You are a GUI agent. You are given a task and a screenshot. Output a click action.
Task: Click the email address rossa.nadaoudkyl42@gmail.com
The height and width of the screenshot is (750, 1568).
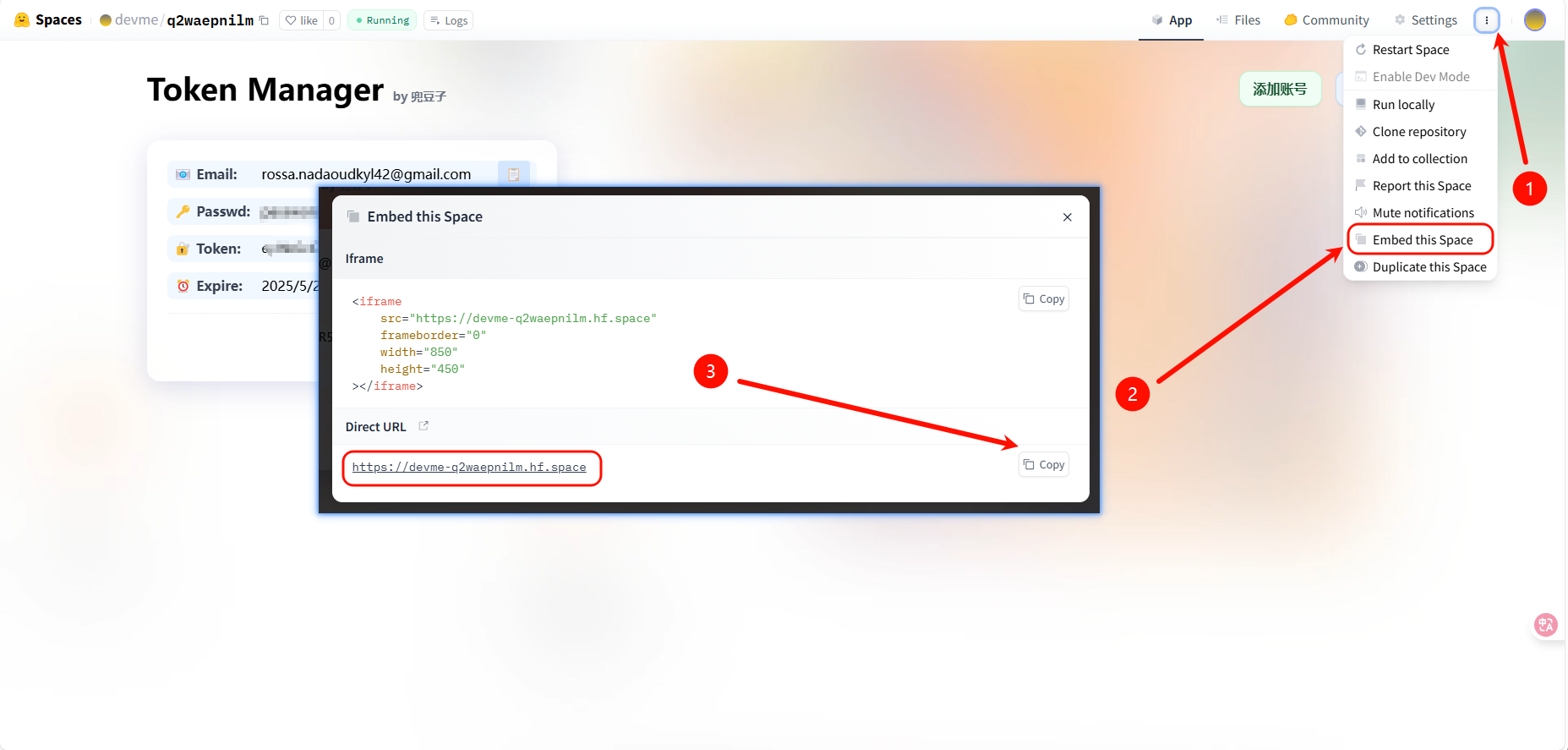click(366, 174)
